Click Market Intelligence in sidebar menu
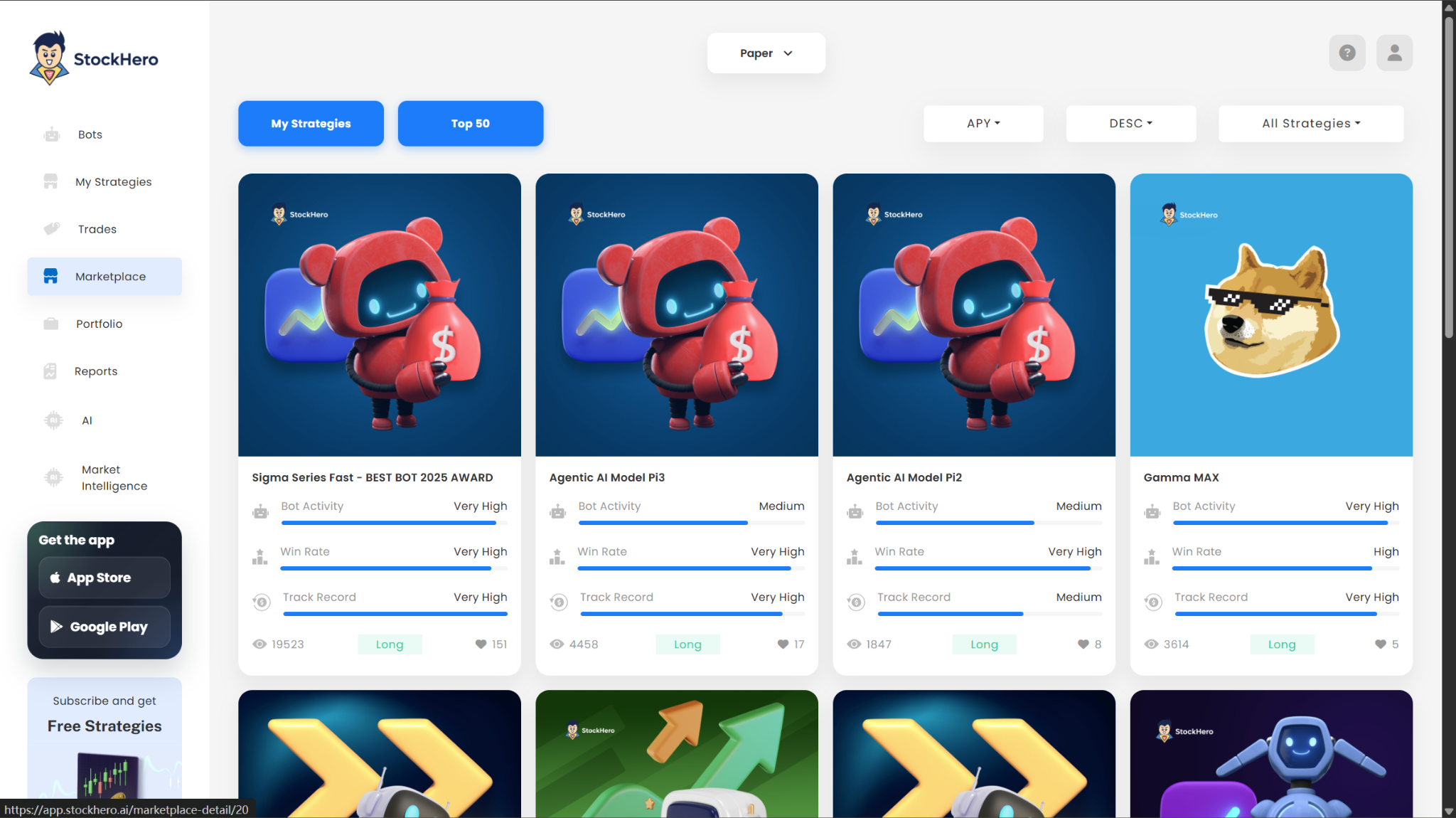Screen dimensions: 1456x818 pyautogui.click(x=105, y=477)
